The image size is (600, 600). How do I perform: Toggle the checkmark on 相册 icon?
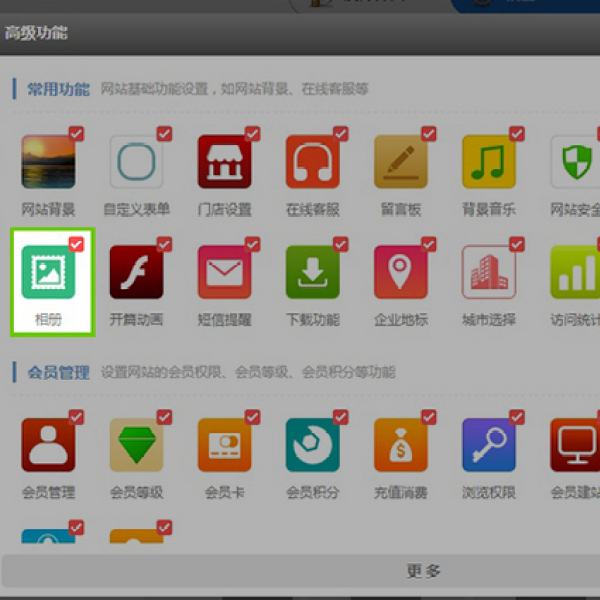77,244
